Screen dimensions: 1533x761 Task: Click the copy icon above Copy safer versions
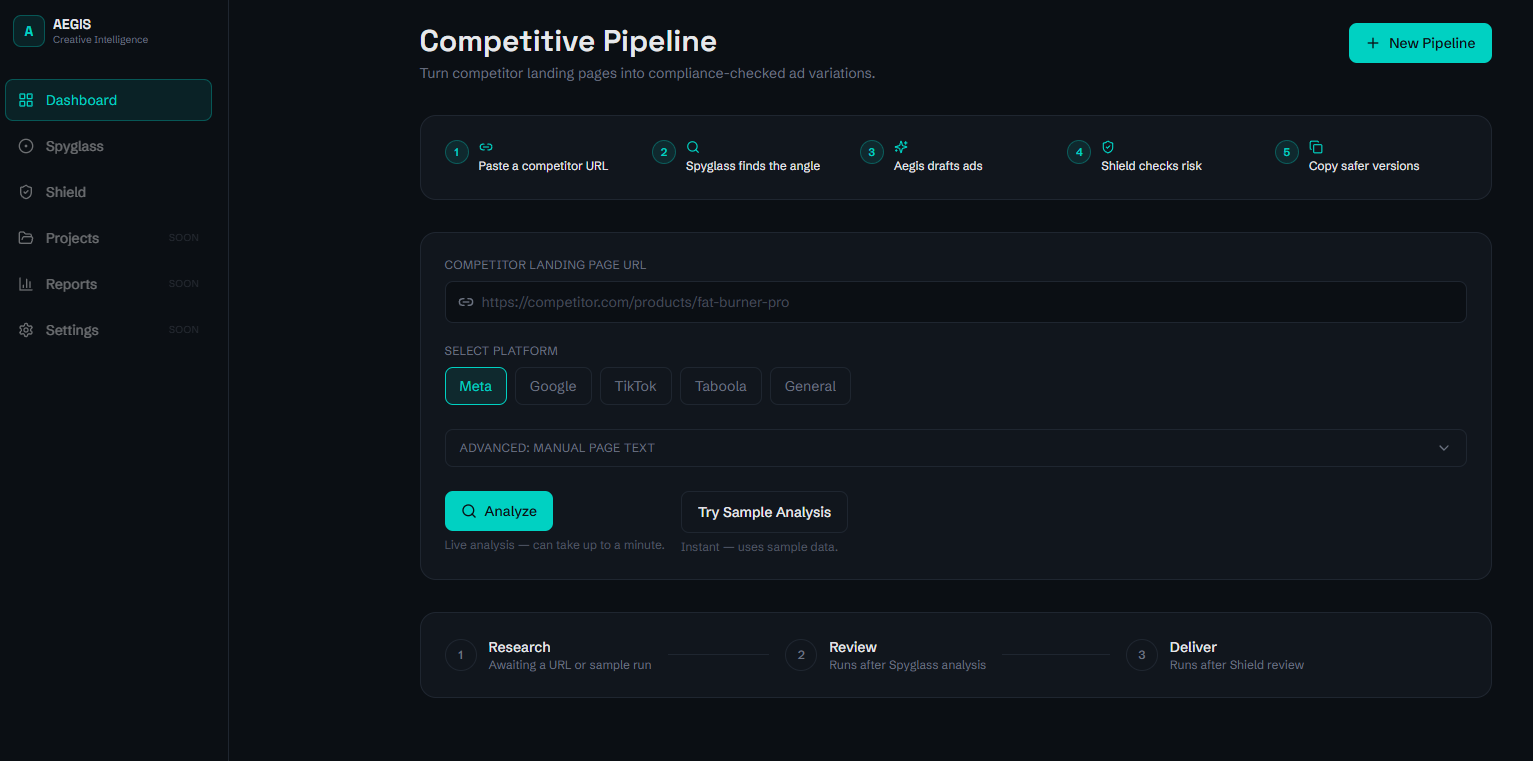click(1316, 147)
